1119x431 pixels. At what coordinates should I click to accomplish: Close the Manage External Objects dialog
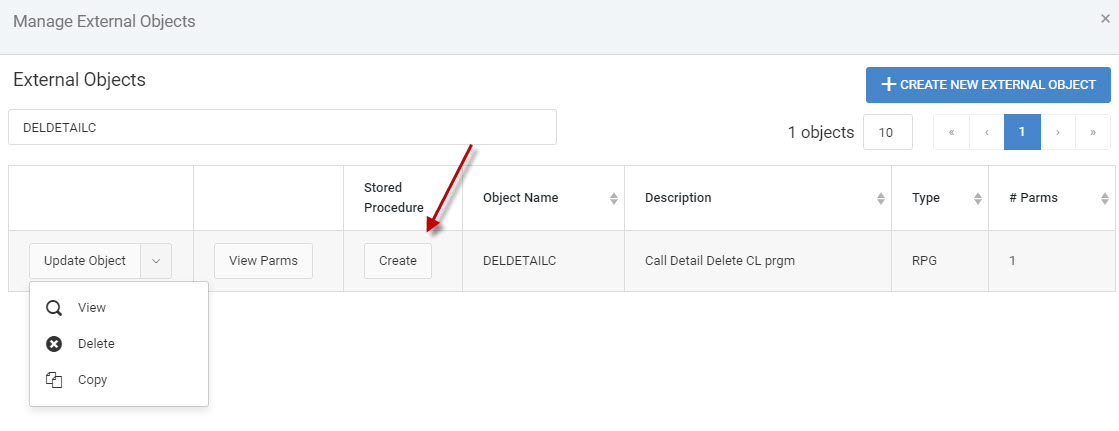tap(1105, 19)
